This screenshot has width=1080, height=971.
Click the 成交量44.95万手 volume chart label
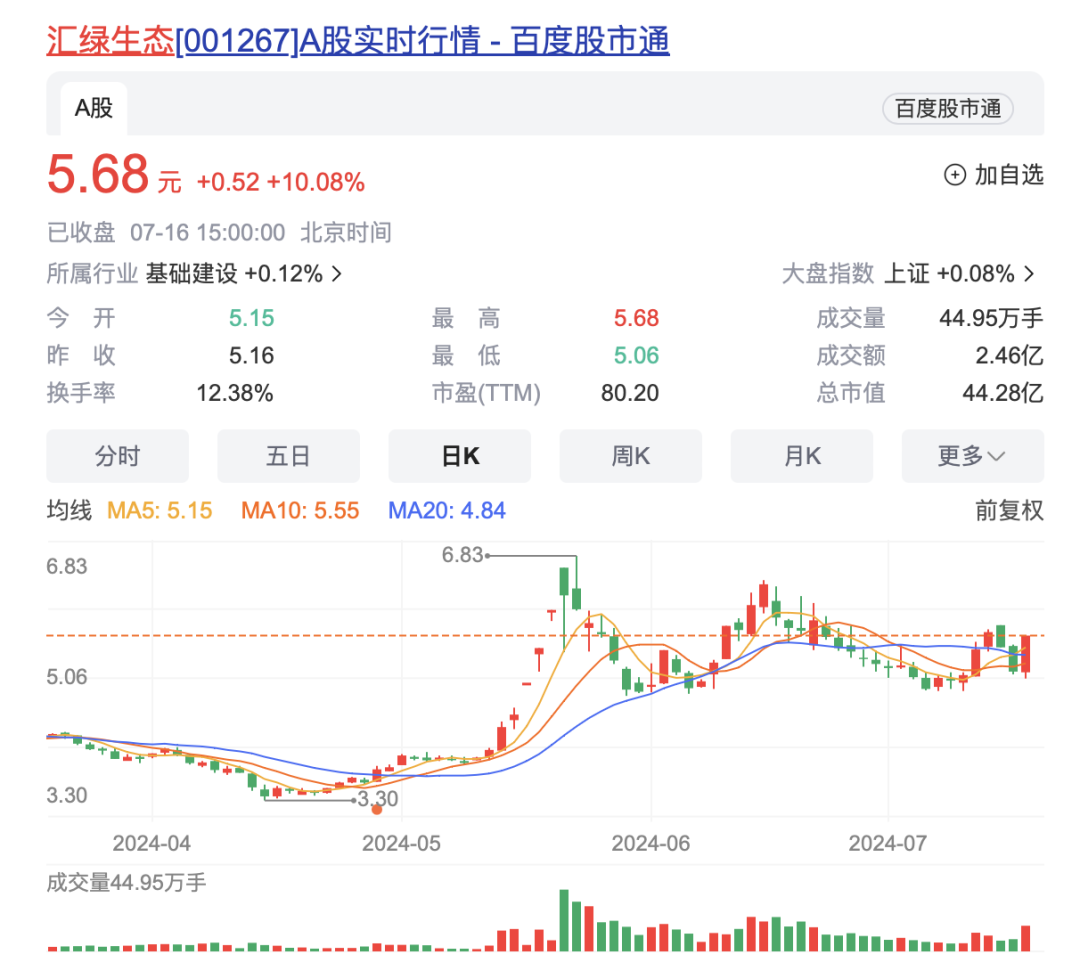(126, 882)
